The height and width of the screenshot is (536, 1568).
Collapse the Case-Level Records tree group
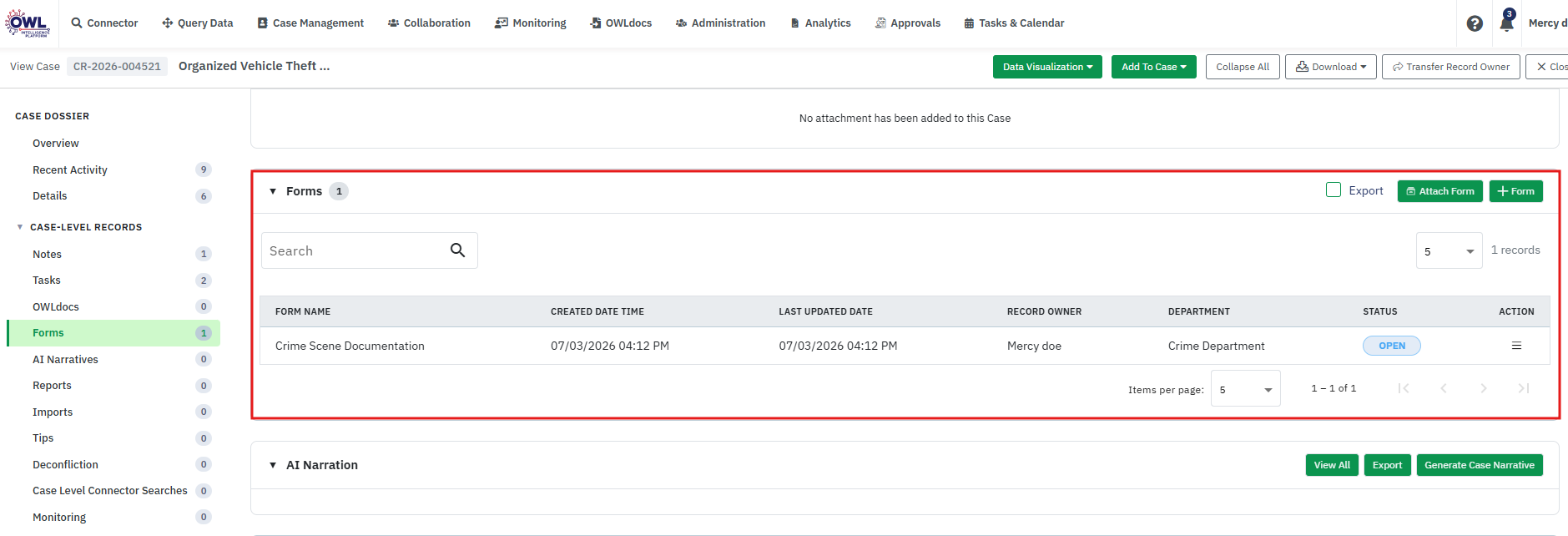20,227
